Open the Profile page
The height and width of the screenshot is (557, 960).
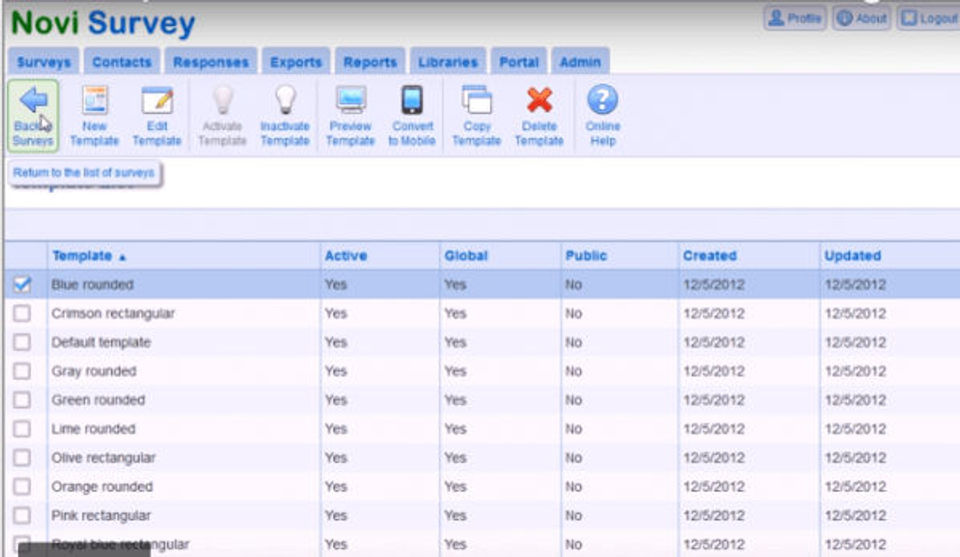point(795,18)
